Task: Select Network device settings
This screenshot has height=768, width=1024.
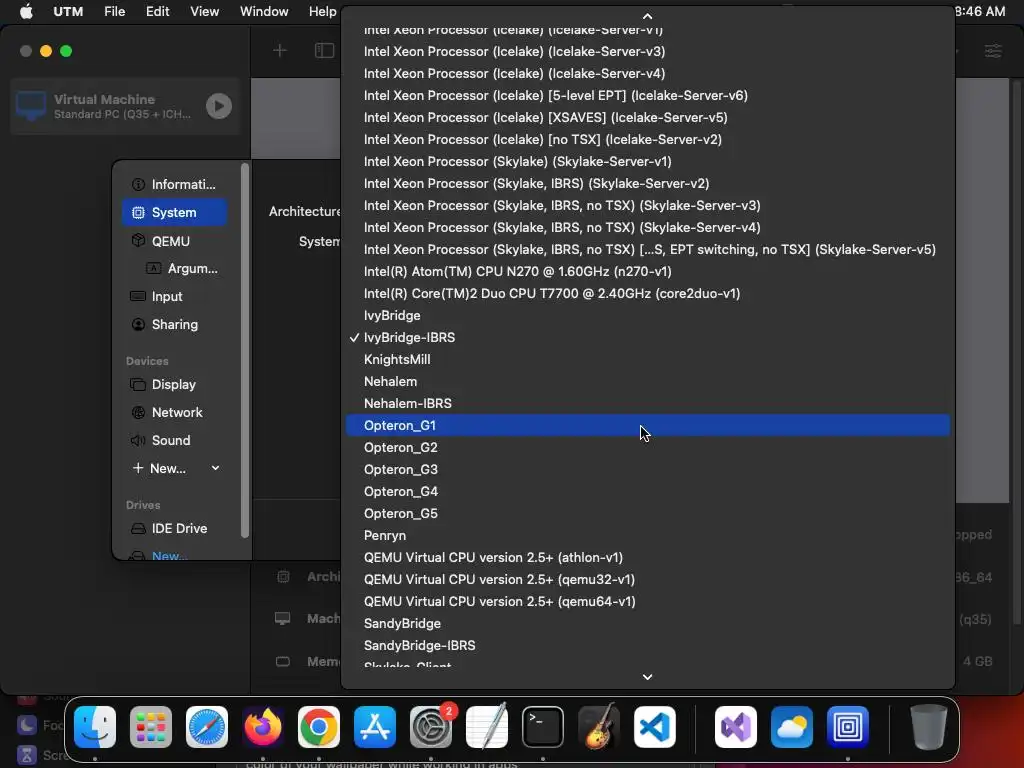Action: click(x=174, y=413)
